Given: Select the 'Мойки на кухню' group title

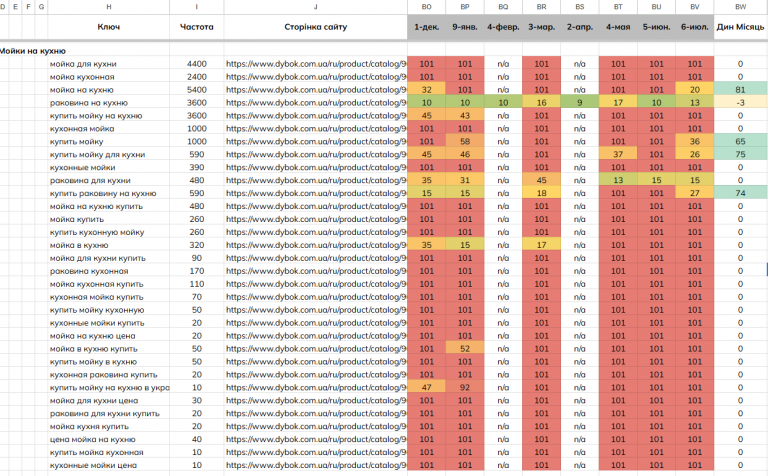Looking at the screenshot, I should 32,51.
